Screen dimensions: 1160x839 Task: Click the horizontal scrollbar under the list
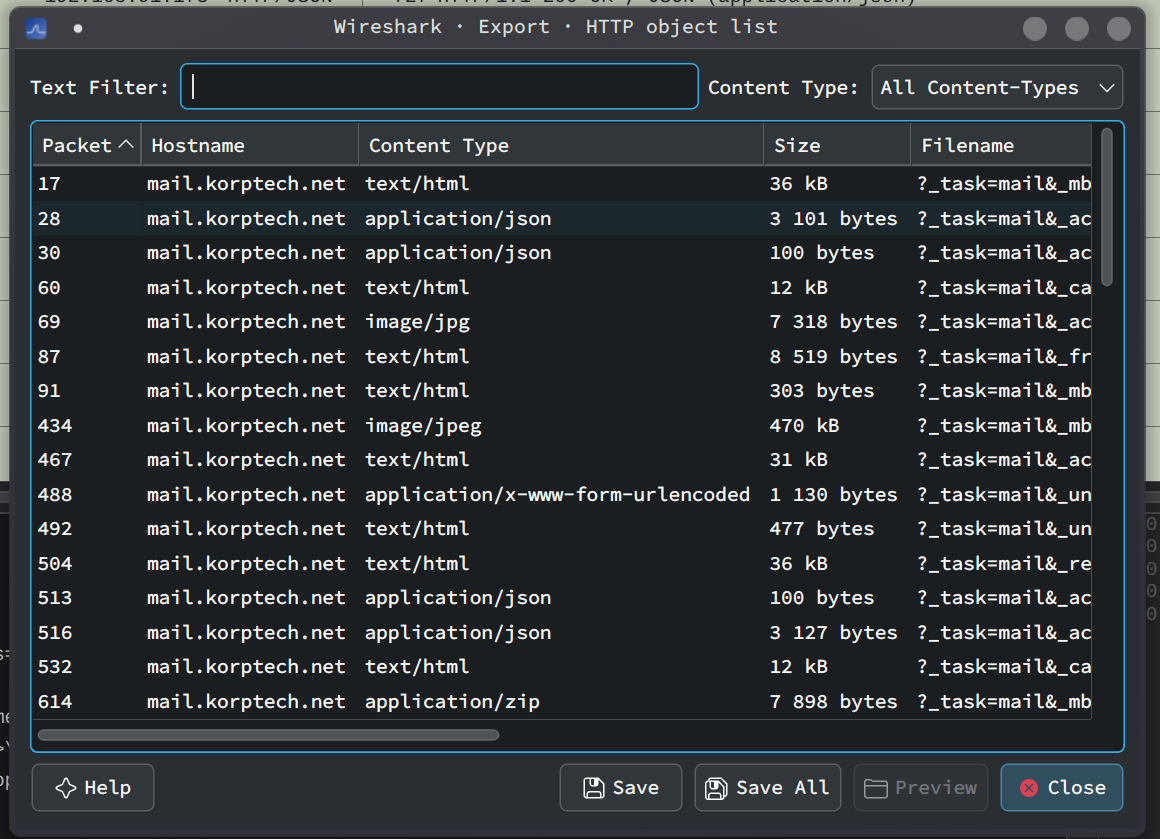268,735
